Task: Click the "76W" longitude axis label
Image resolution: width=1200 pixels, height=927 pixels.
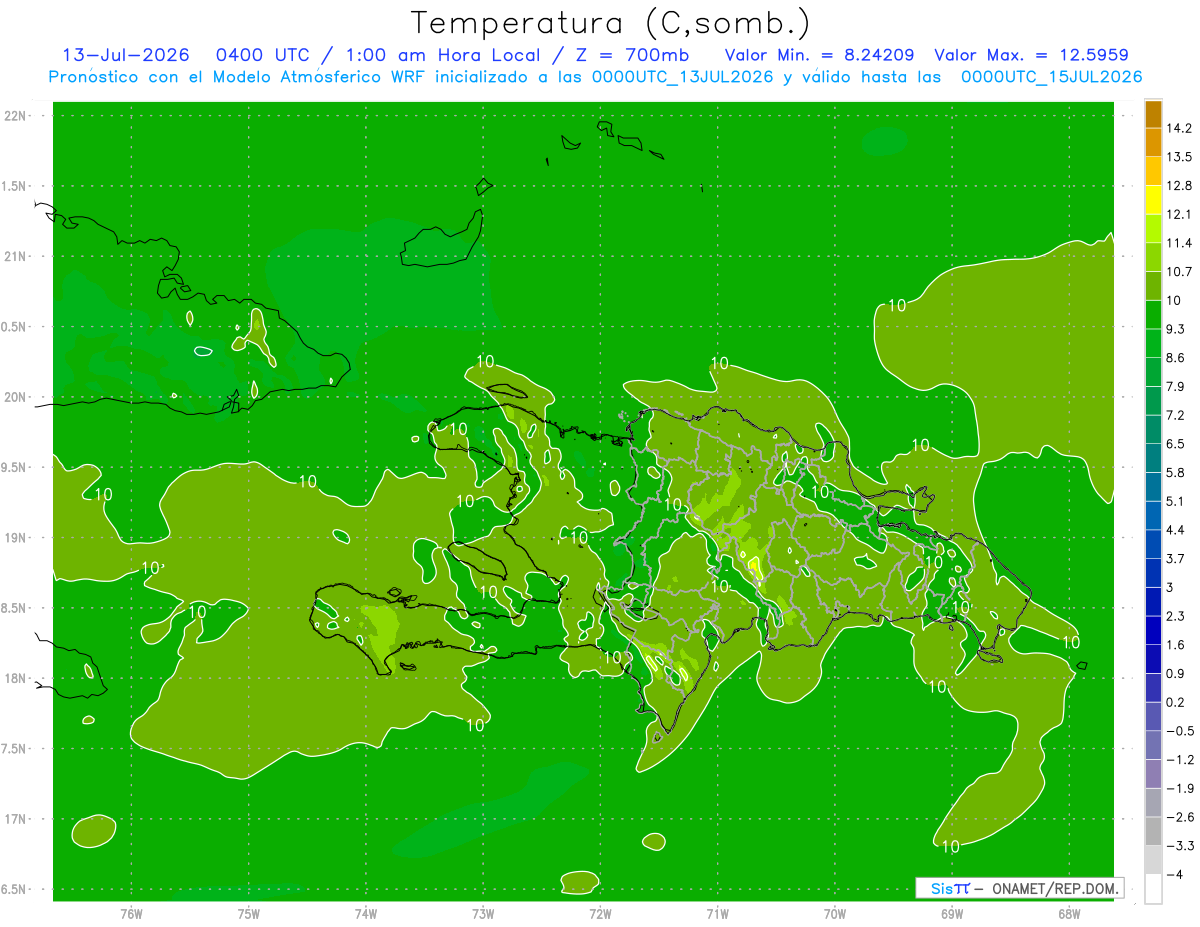Action: click(131, 913)
